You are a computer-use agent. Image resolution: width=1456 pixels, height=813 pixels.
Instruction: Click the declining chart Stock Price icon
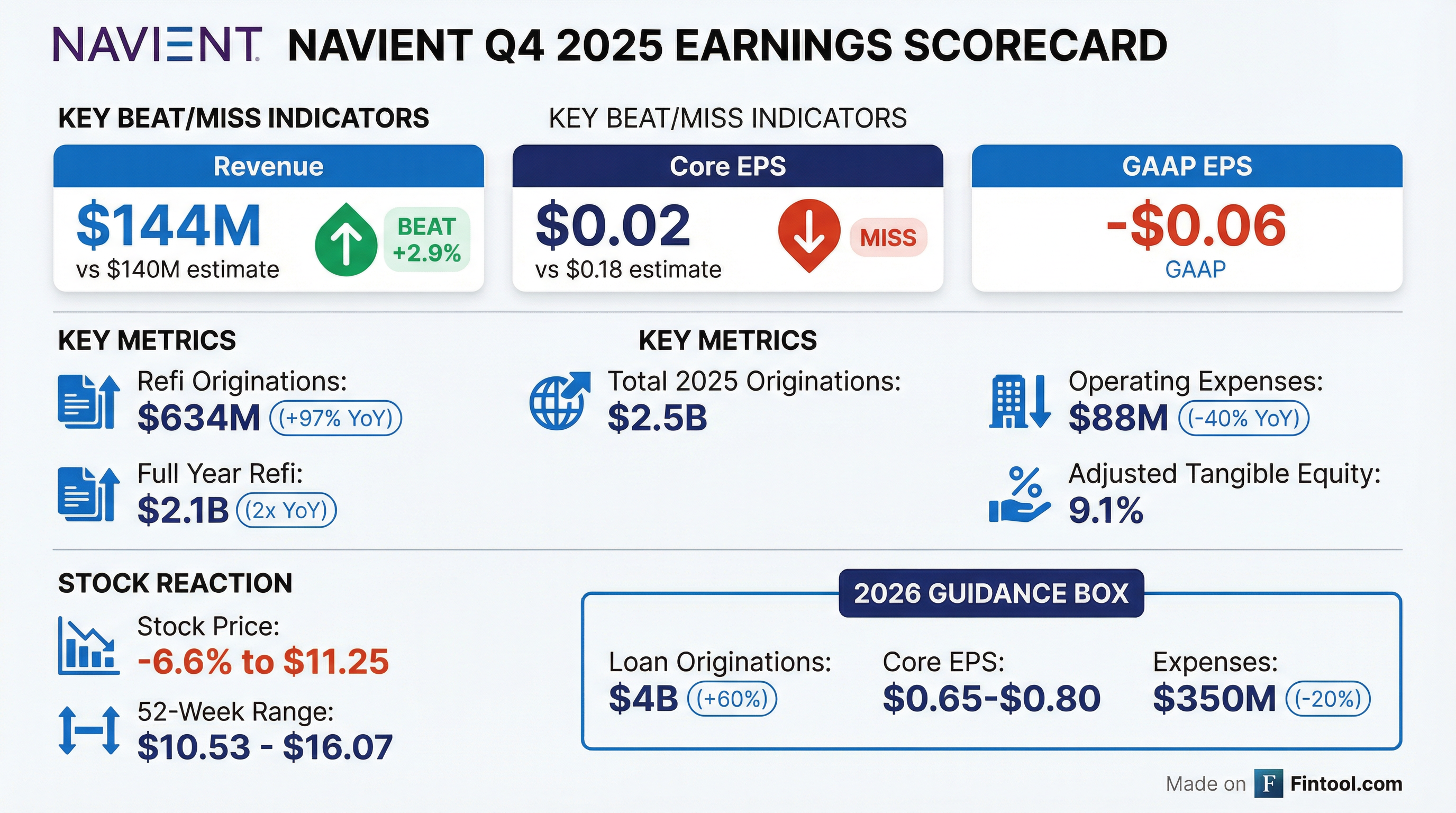click(x=89, y=646)
